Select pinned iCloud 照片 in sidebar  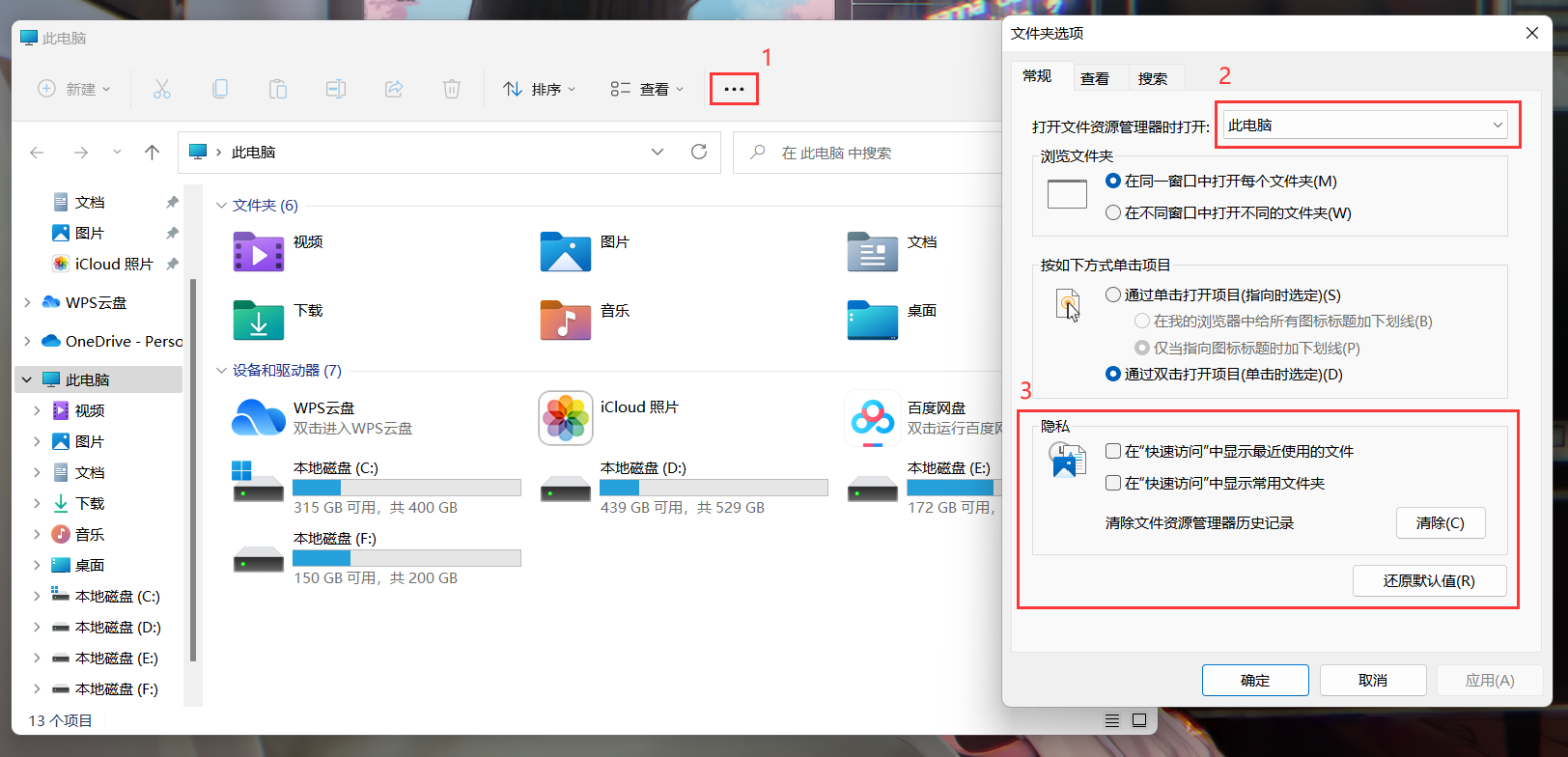(x=104, y=265)
